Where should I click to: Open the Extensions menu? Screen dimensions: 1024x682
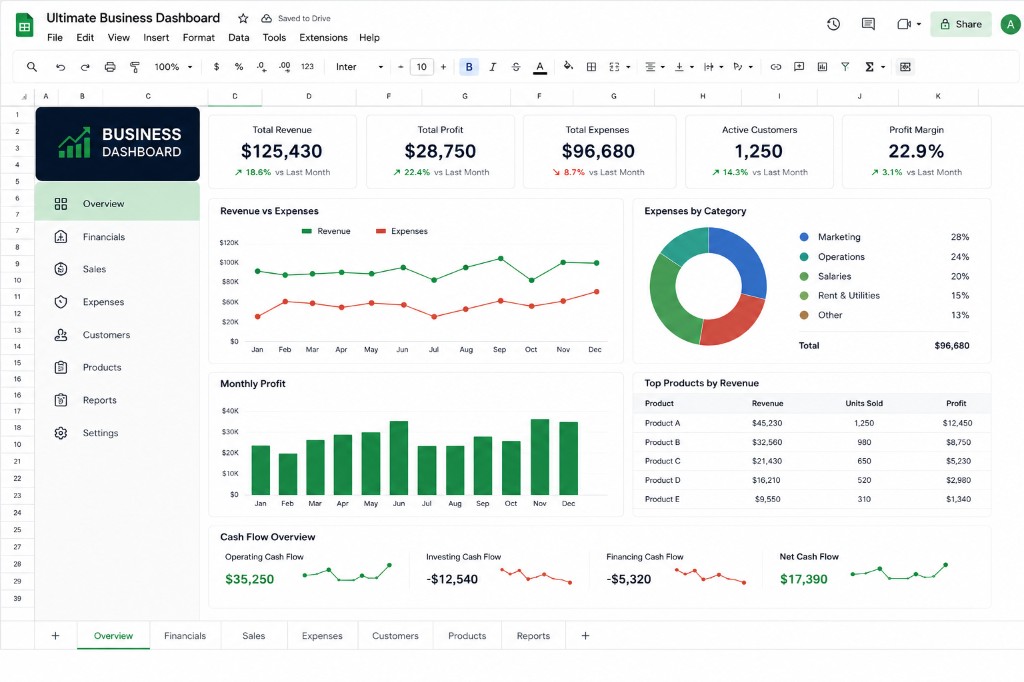(323, 38)
